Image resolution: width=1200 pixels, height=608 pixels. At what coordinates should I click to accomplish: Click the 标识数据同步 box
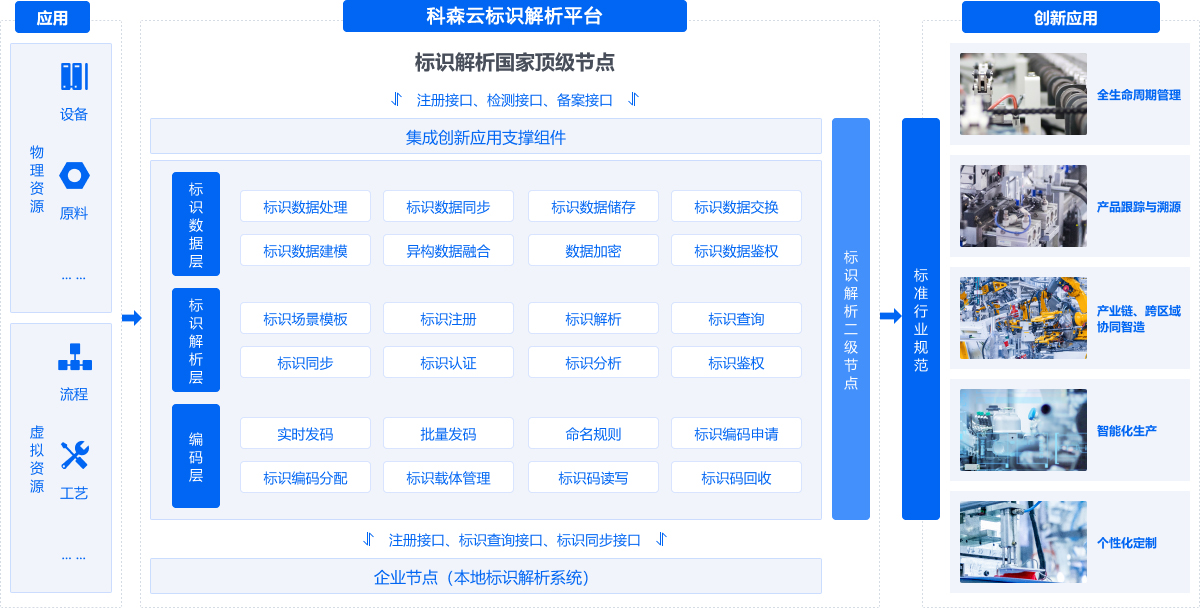(x=448, y=207)
